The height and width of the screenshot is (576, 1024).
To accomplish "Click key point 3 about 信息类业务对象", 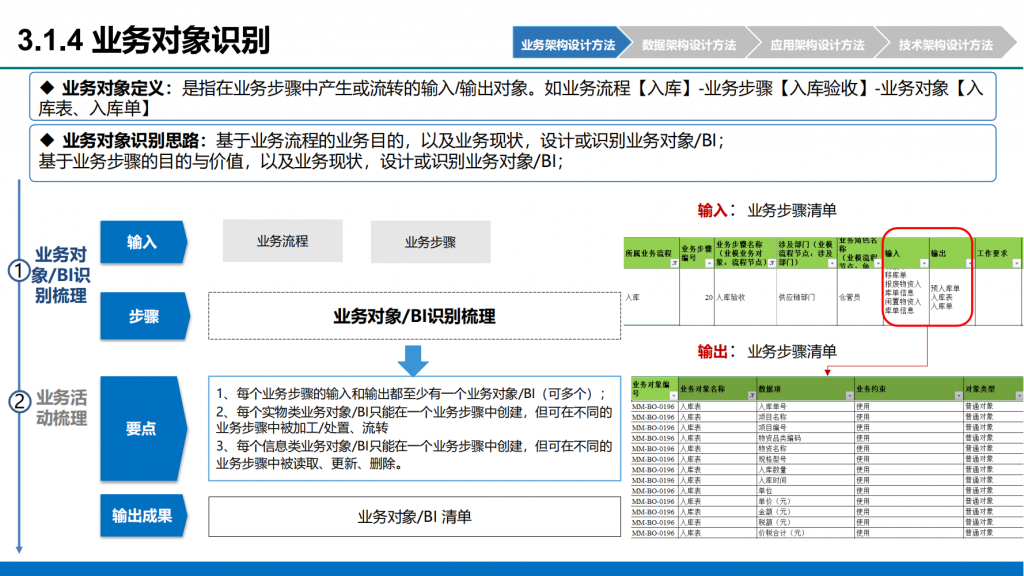I will (414, 455).
